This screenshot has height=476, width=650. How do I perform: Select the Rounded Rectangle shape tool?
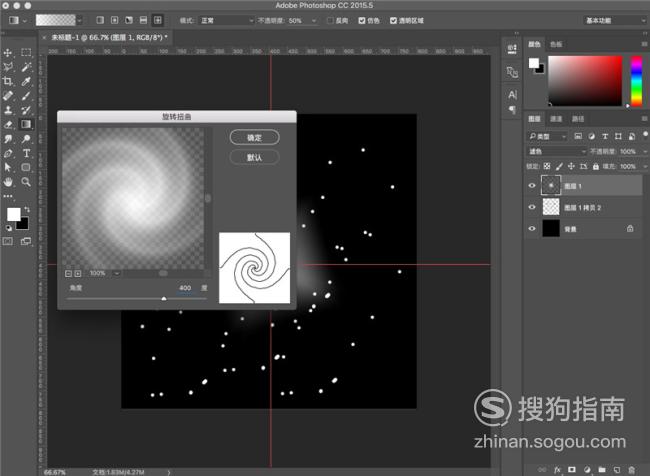pos(26,167)
